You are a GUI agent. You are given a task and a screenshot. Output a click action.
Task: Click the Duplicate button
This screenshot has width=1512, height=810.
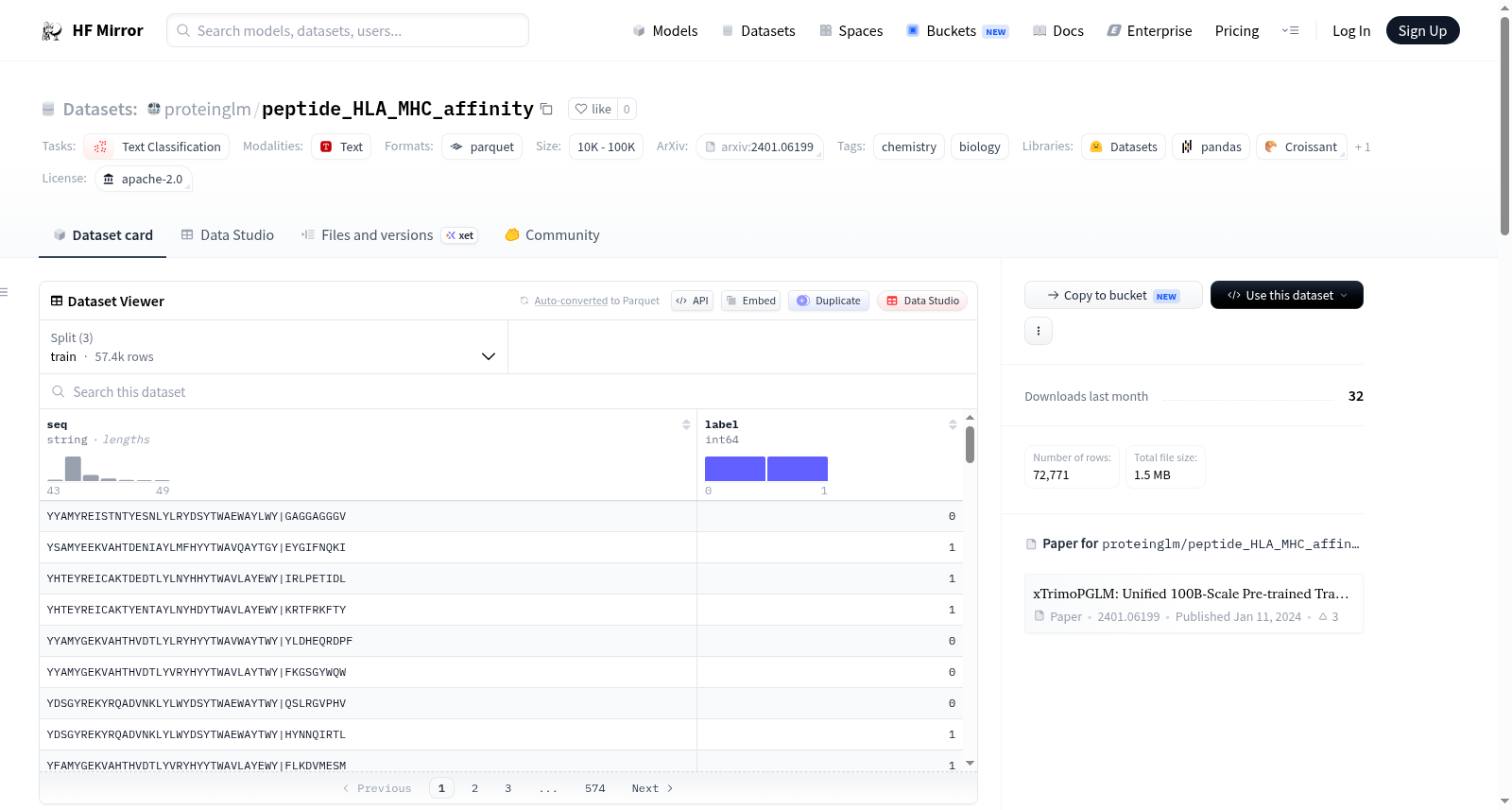829,302
